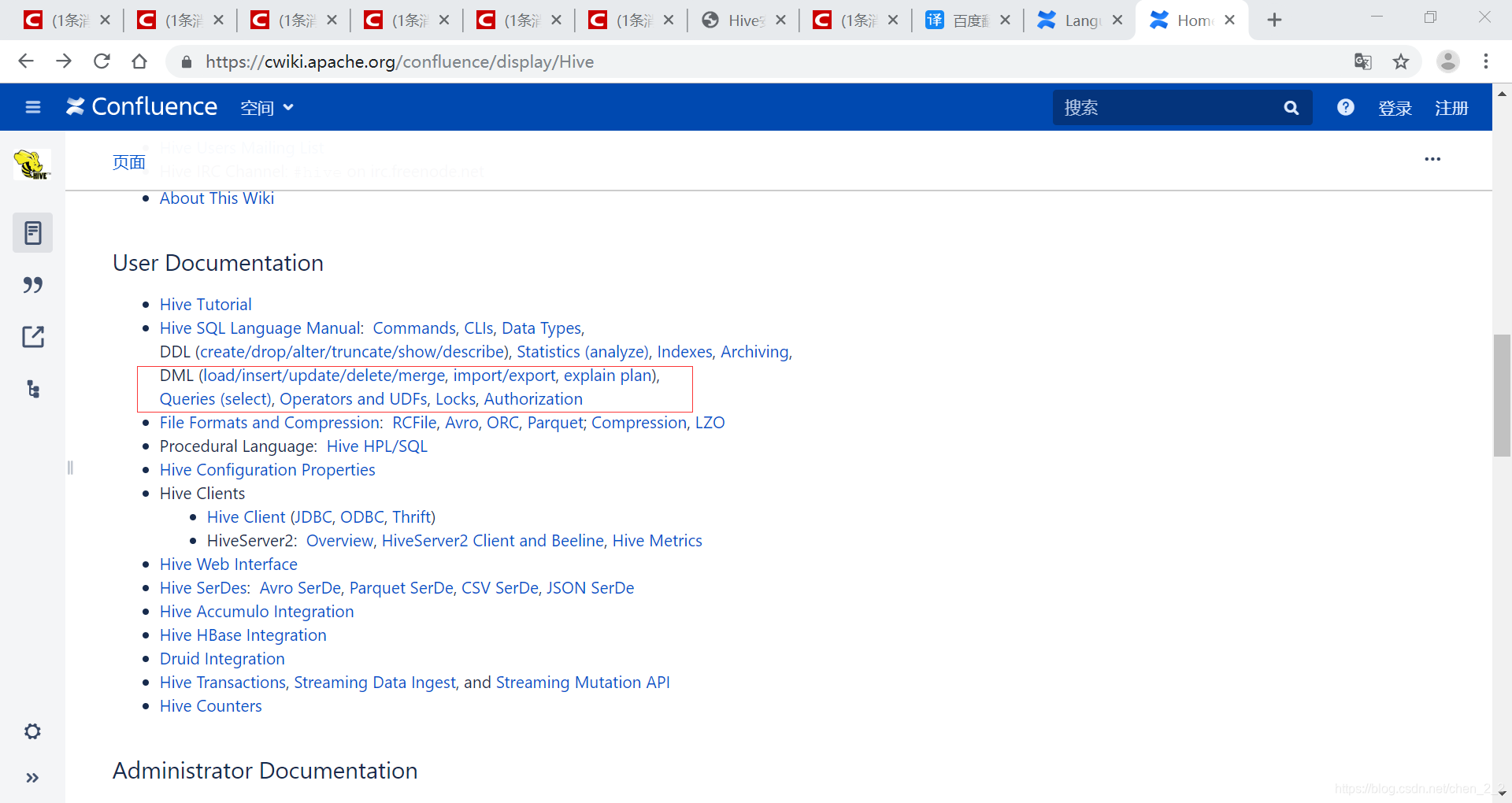This screenshot has height=803, width=1512.
Task: Click the translate page icon
Action: coord(1363,61)
